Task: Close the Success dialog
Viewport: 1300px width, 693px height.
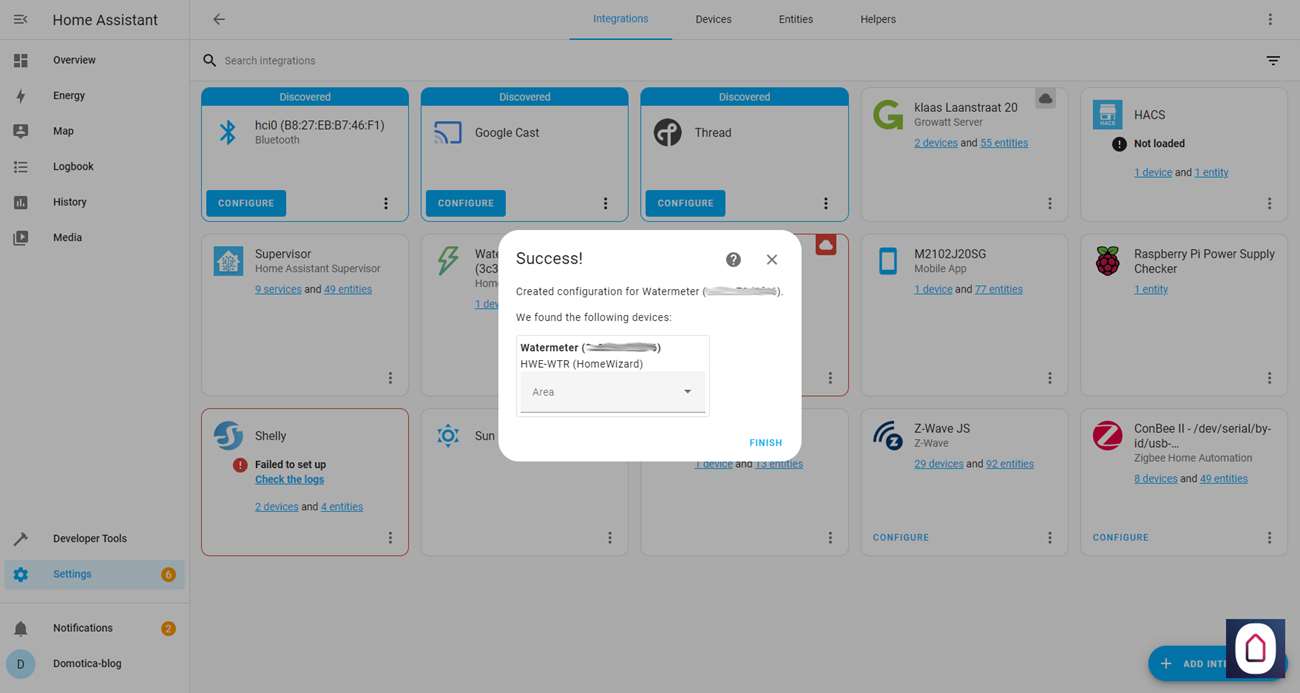Action: pos(772,259)
